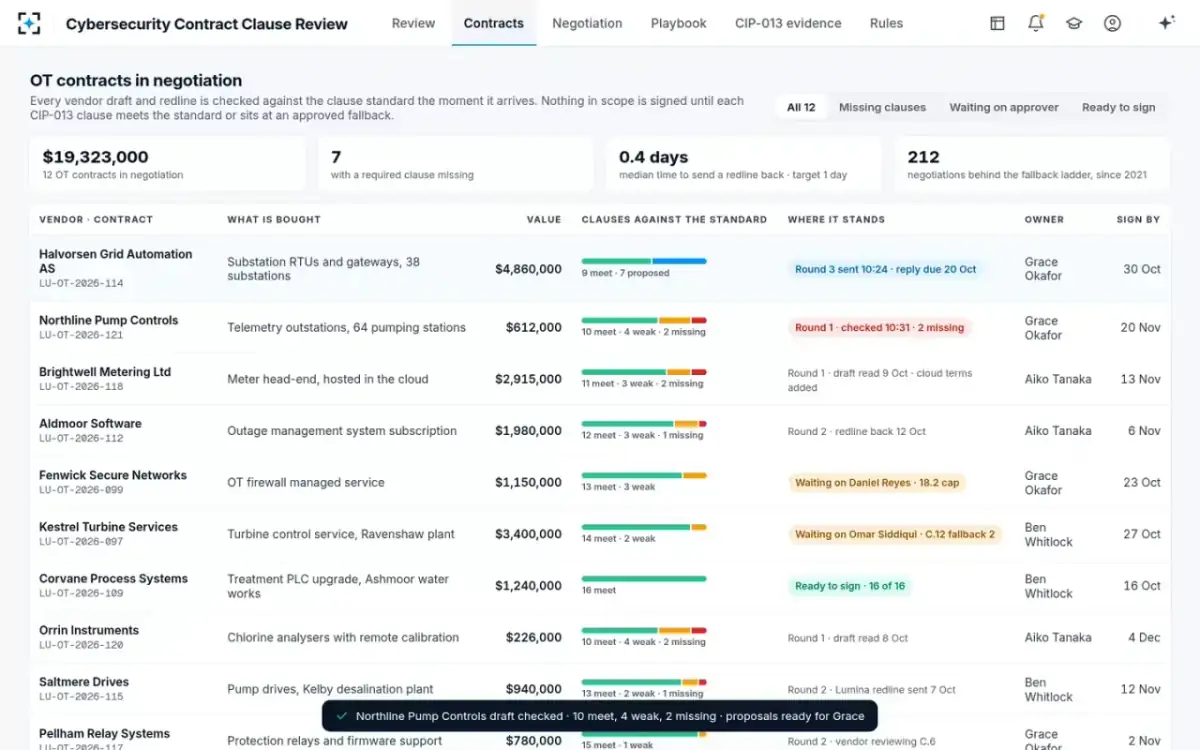Switch to the Review tab
This screenshot has height=750, width=1200.
413,23
